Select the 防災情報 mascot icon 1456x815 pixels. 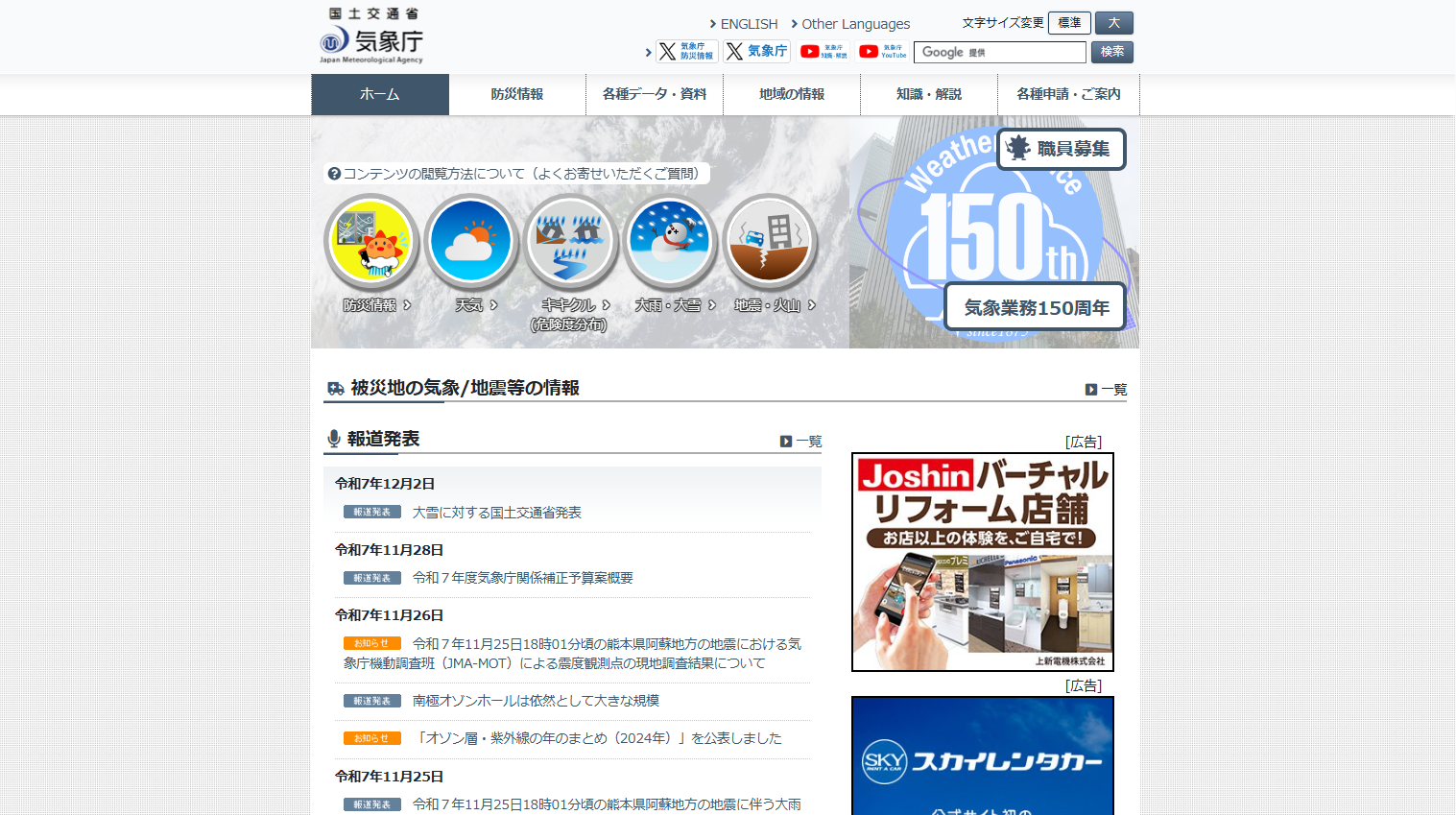click(x=371, y=242)
